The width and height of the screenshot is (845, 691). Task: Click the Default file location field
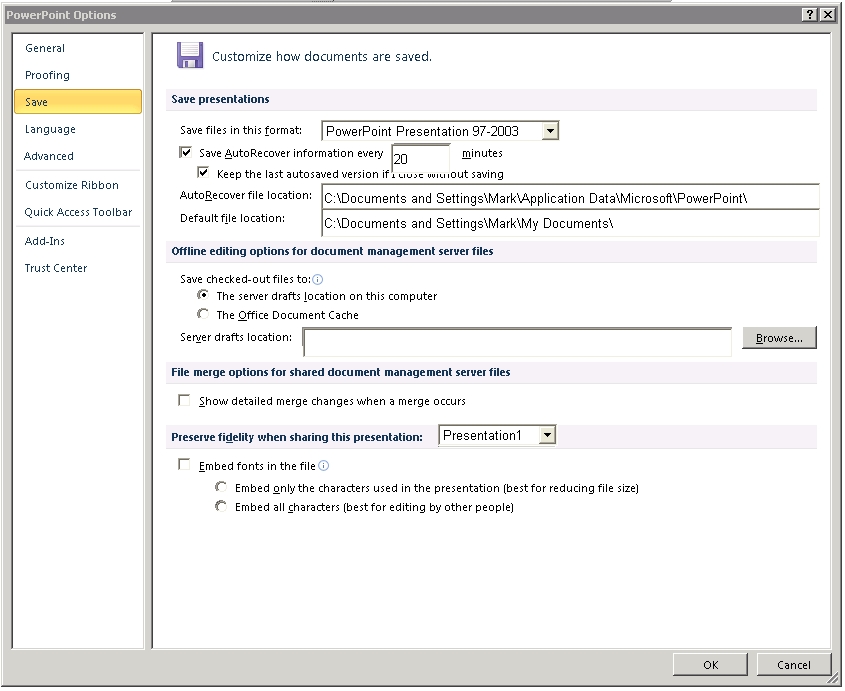point(570,223)
